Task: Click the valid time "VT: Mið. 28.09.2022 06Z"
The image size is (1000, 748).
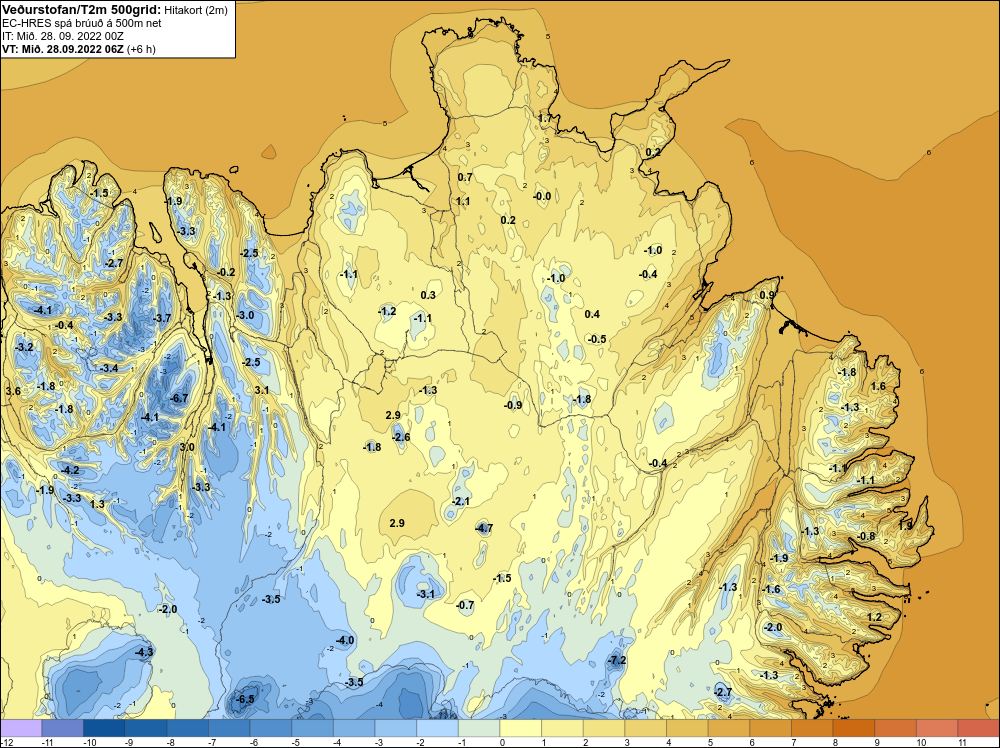Action: coord(63,49)
